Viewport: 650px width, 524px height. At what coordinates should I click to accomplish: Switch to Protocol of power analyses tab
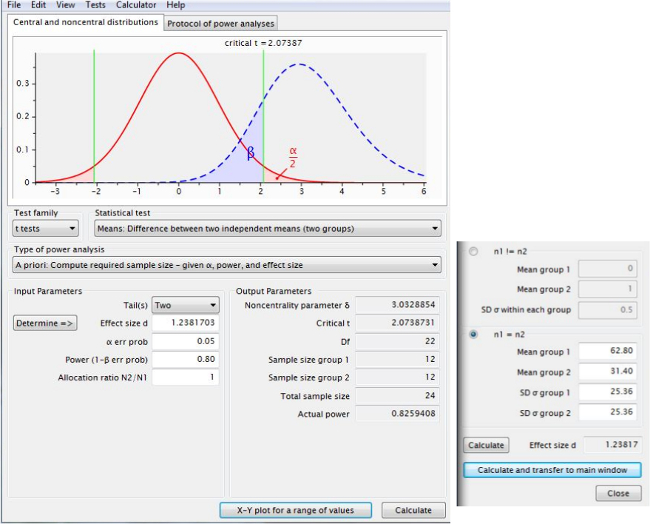click(220, 22)
